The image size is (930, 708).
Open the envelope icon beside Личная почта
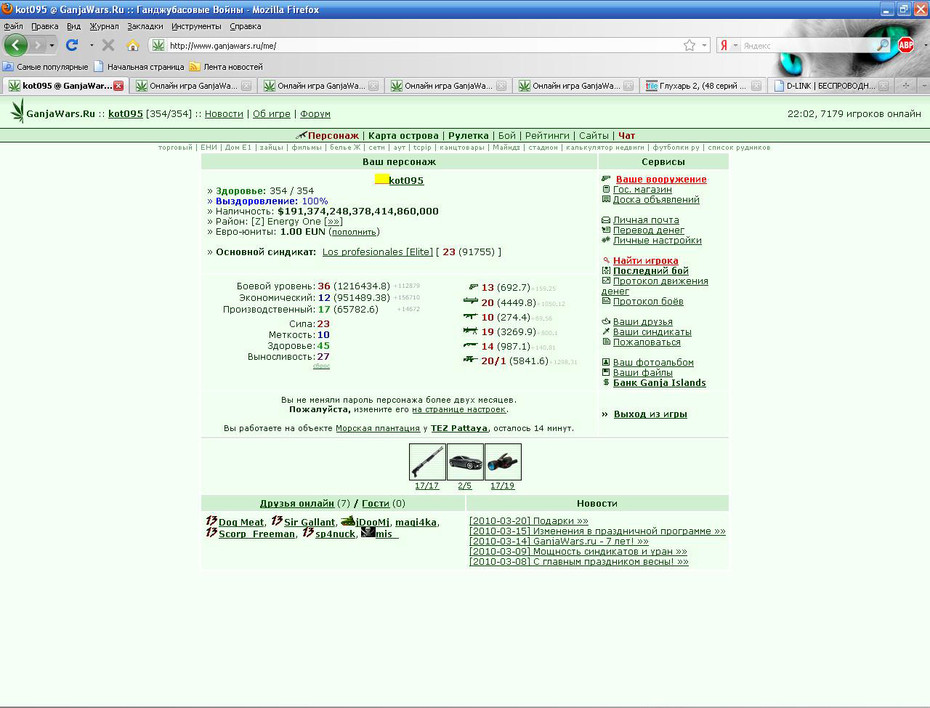pyautogui.click(x=606, y=219)
